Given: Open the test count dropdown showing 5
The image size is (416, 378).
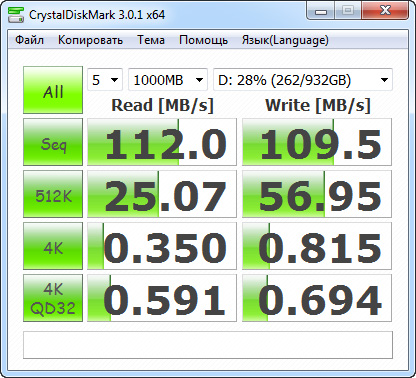Looking at the screenshot, I should coord(105,80).
